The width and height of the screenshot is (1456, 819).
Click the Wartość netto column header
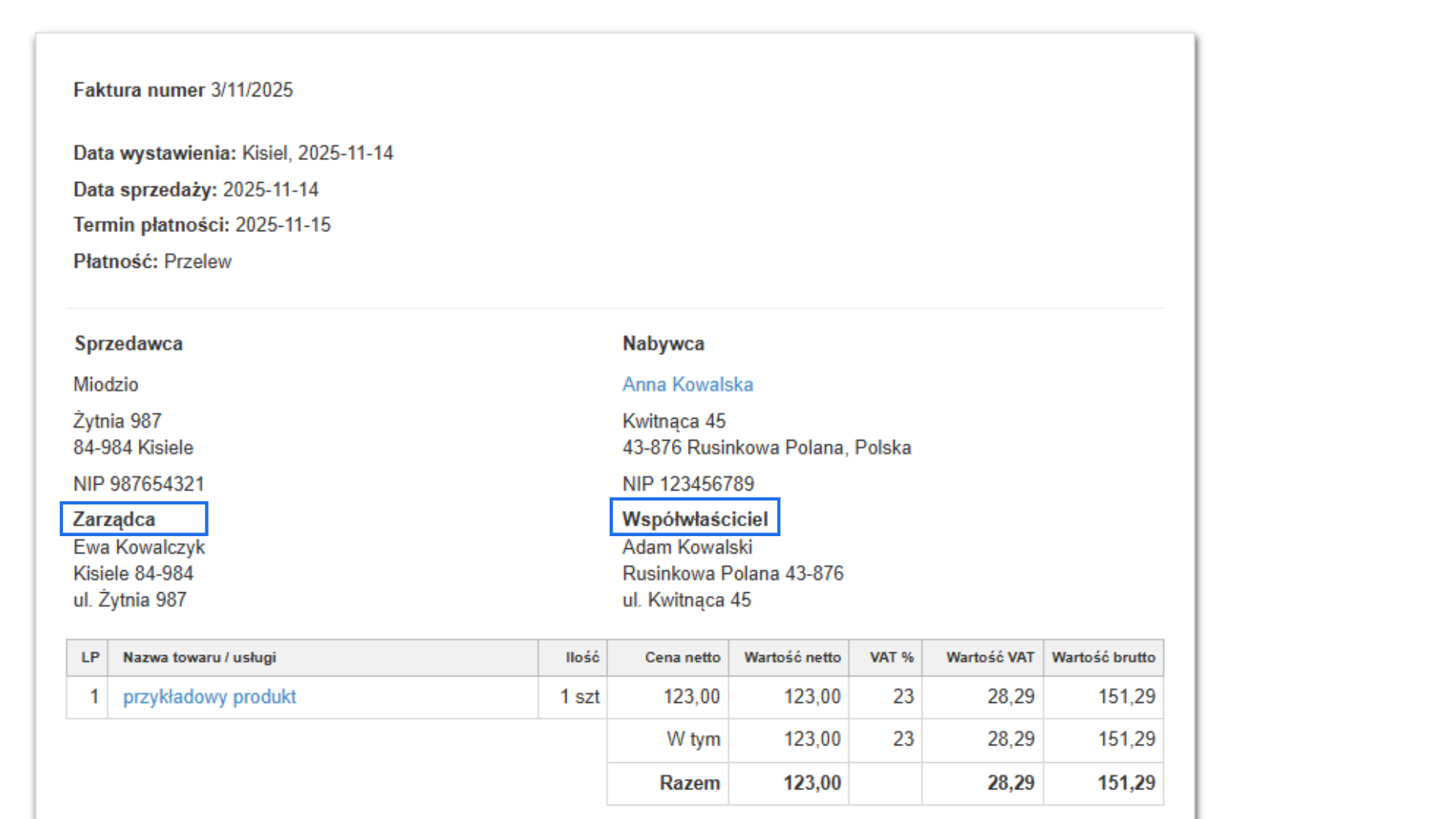pyautogui.click(x=792, y=657)
